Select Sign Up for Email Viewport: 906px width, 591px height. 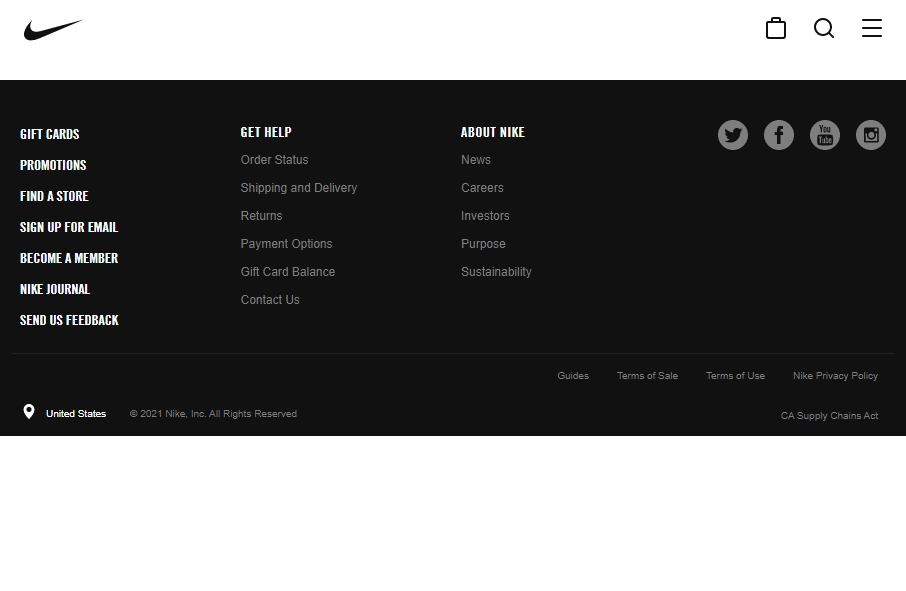pyautogui.click(x=69, y=227)
